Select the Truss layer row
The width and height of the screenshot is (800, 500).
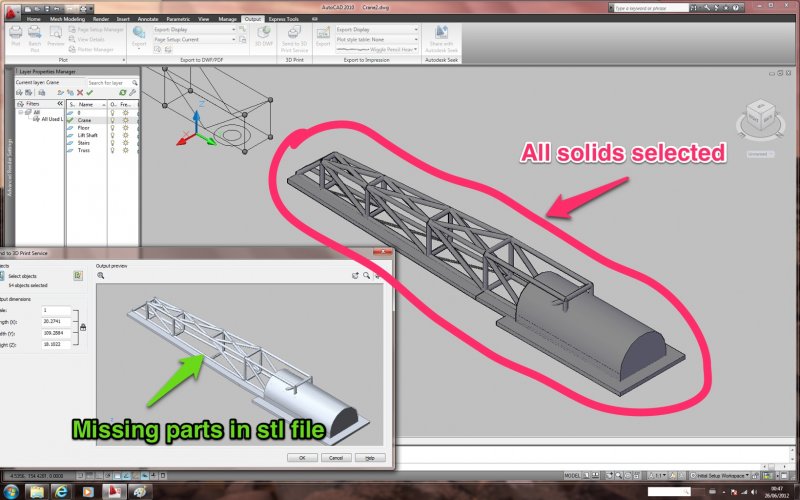103,151
